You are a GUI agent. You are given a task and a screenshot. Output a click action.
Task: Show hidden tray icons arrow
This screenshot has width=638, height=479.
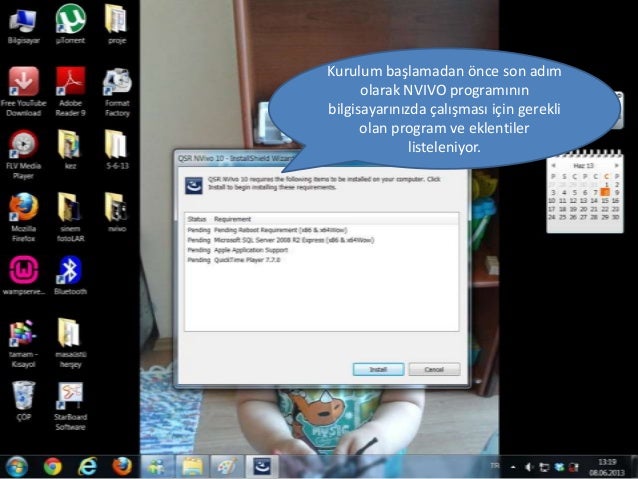pos(513,467)
